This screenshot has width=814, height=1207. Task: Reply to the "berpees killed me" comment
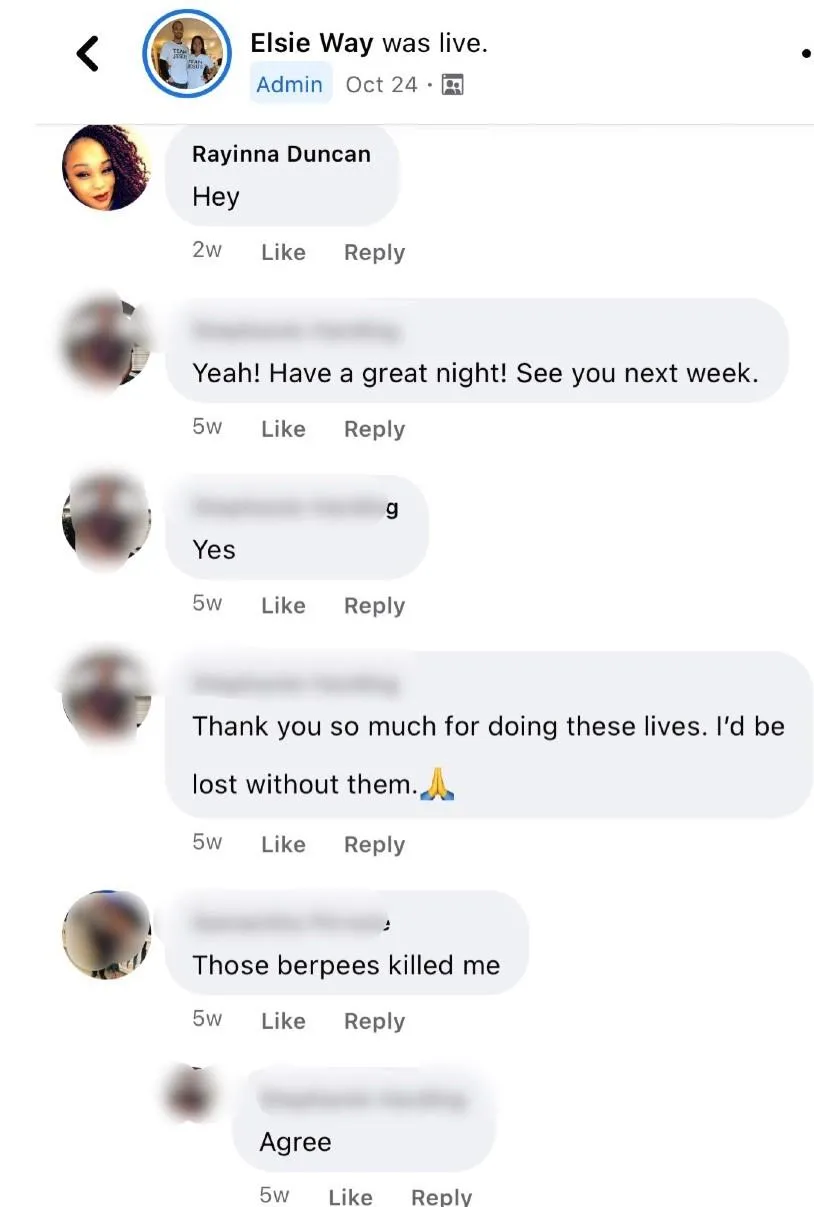pos(374,1021)
